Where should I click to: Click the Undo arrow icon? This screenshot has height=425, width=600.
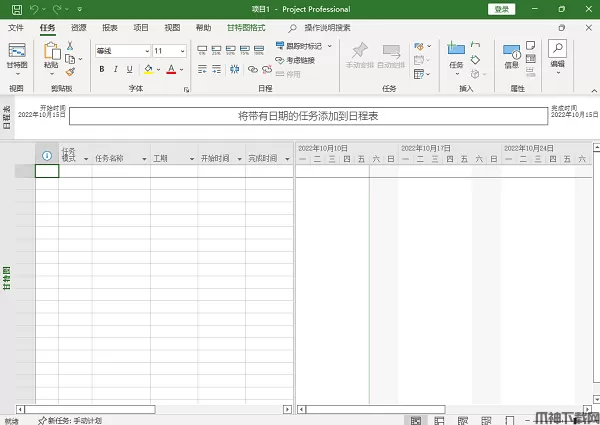click(x=32, y=8)
